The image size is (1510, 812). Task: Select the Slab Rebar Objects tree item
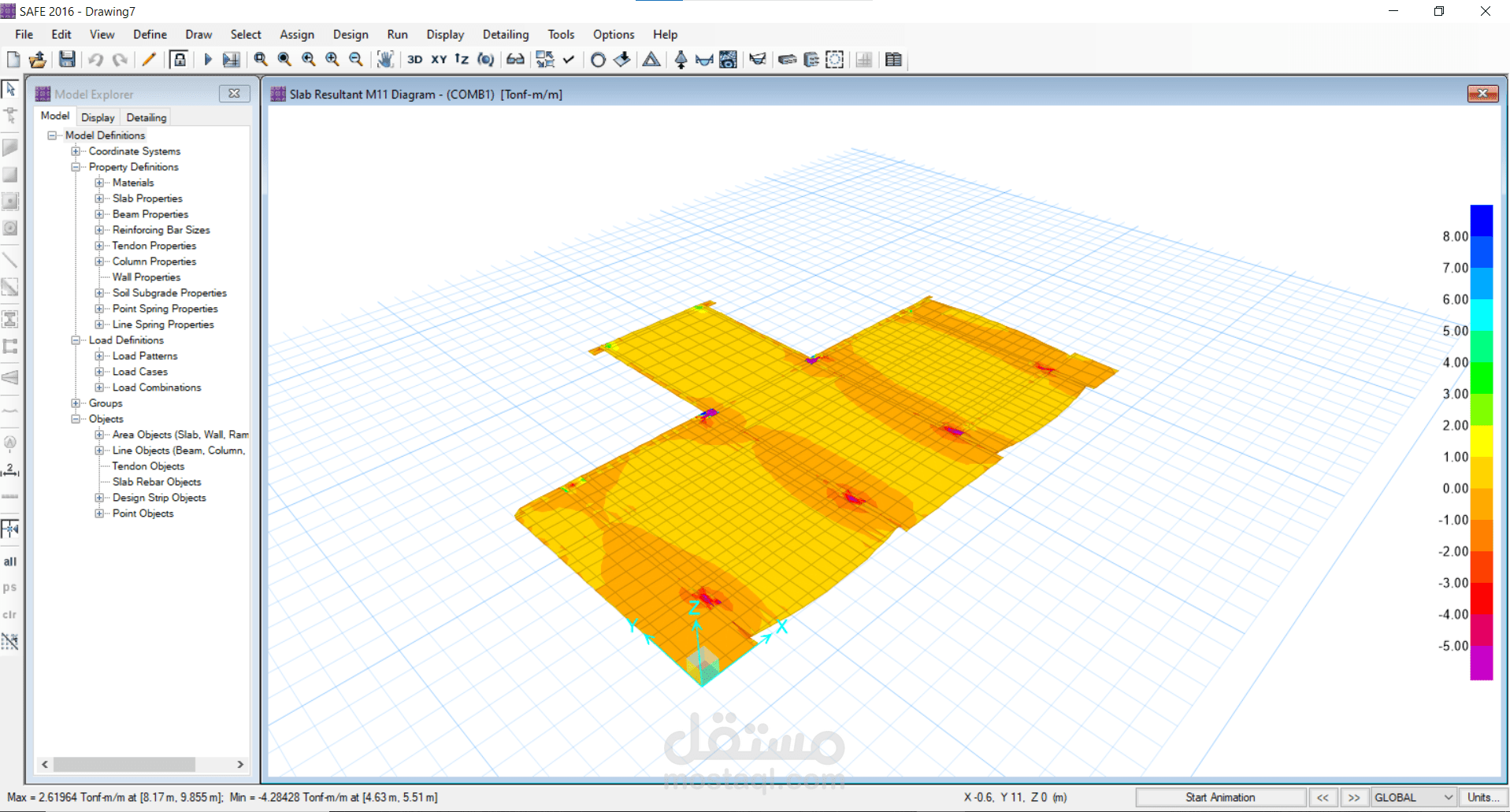point(157,482)
